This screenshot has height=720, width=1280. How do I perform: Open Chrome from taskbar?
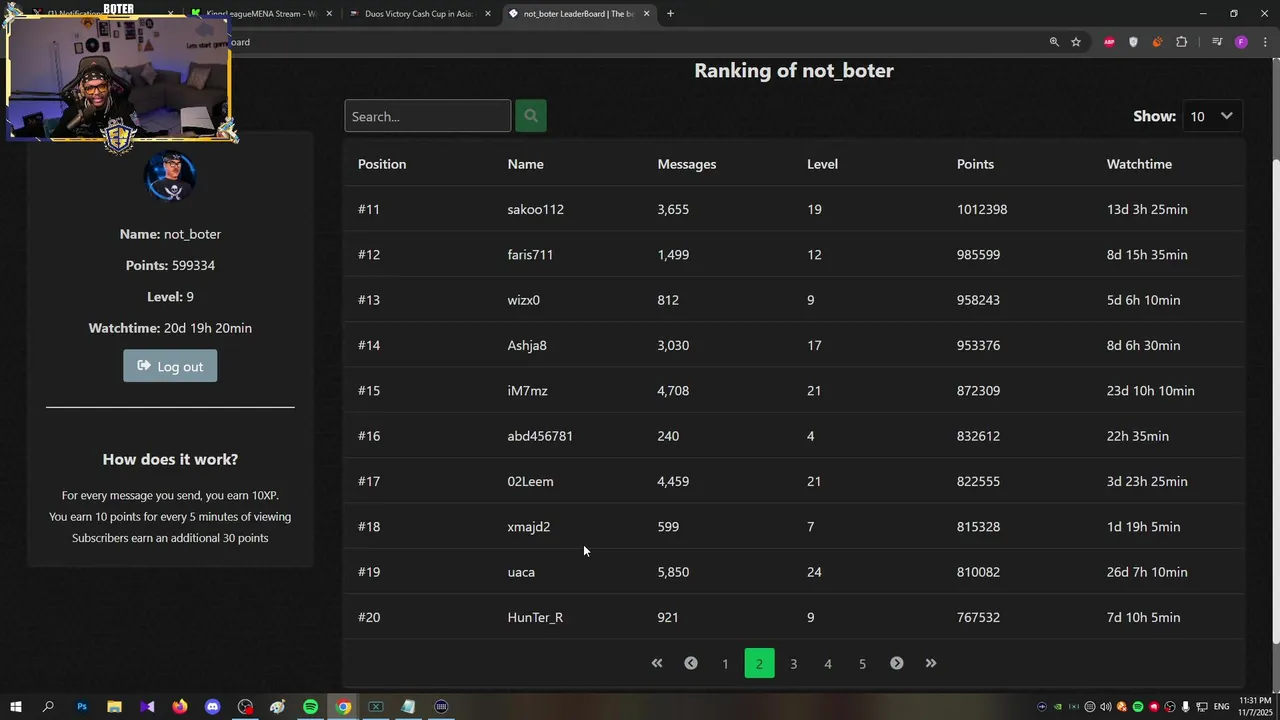tap(343, 707)
